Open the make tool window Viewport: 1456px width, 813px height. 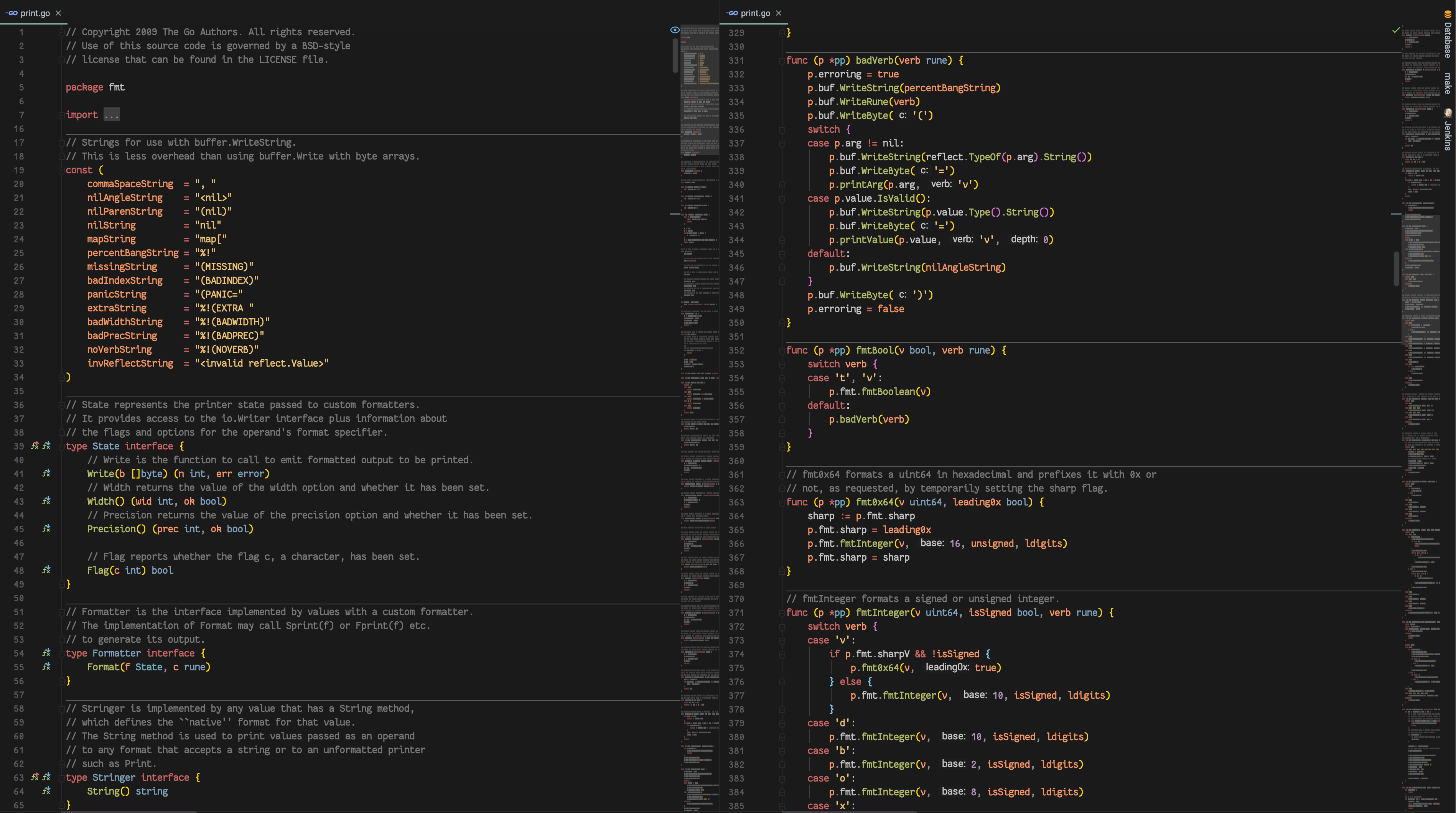[x=1448, y=84]
